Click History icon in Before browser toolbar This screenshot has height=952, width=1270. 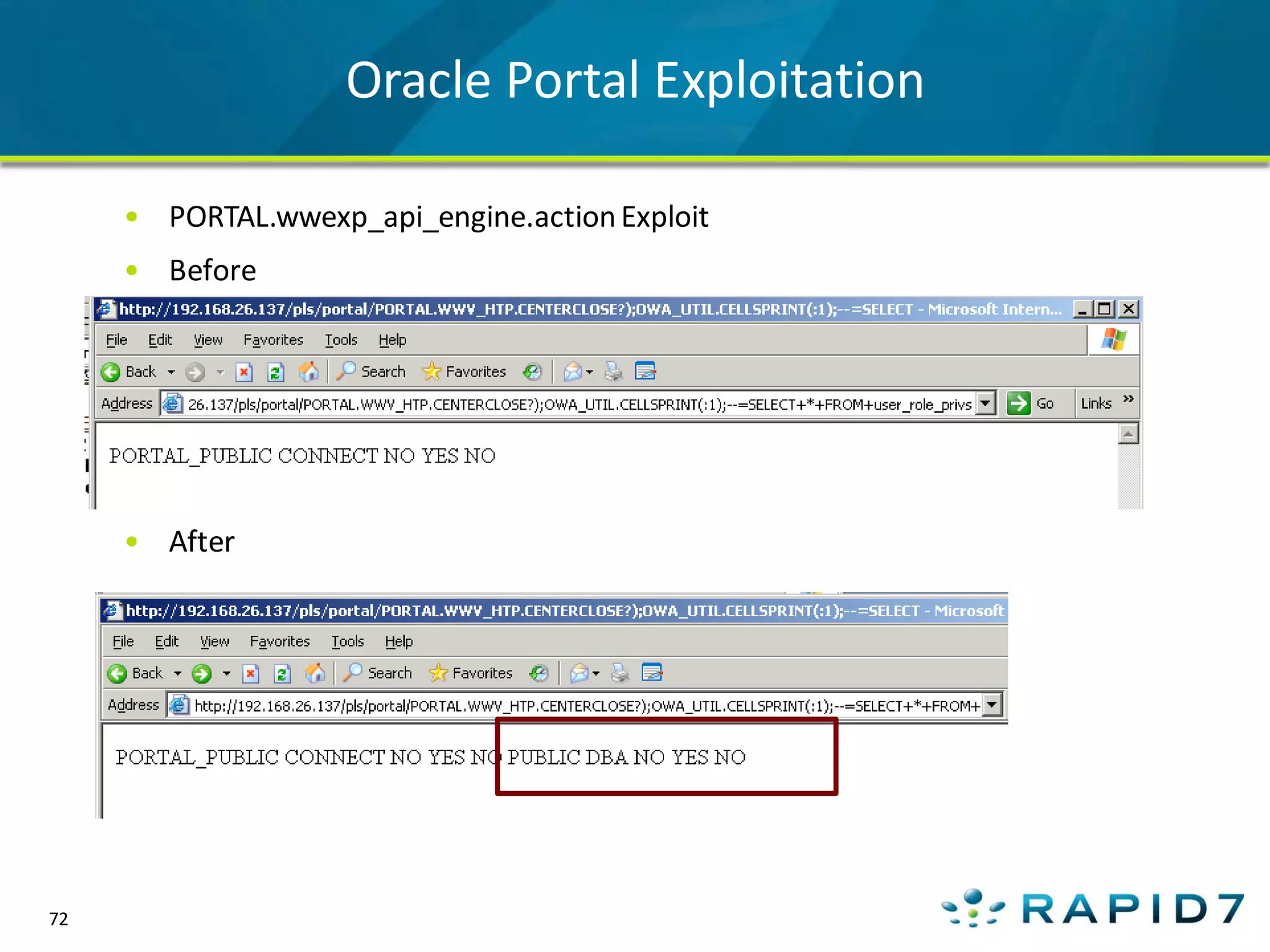tap(532, 372)
